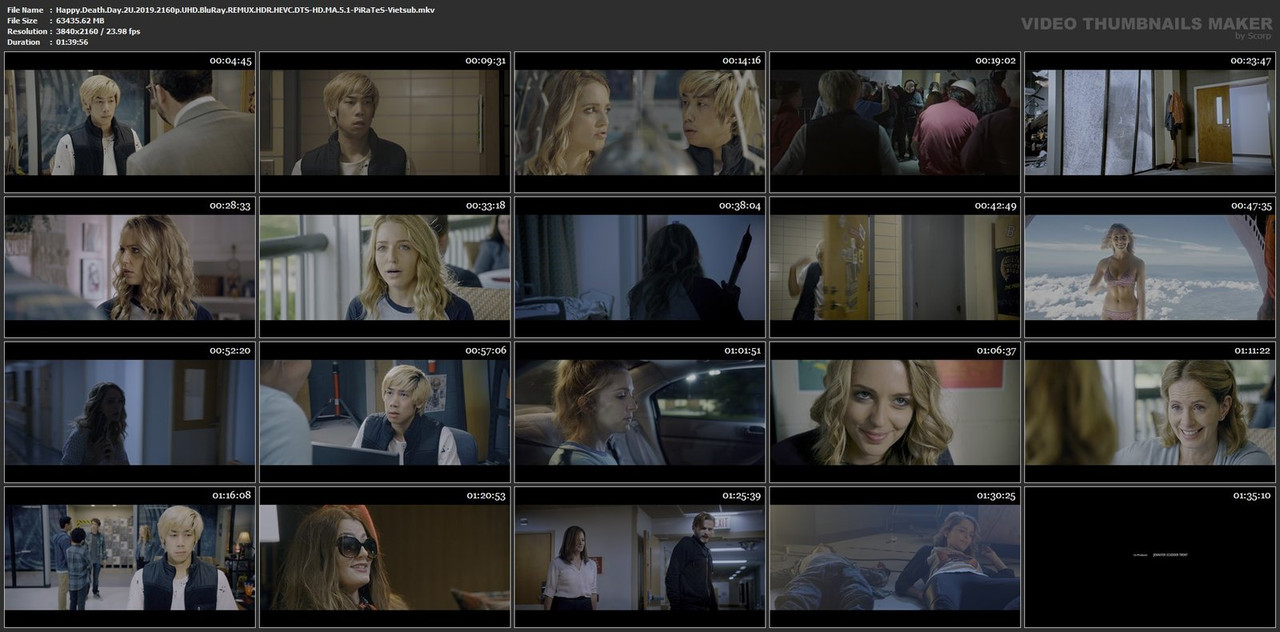Open the thumbnail at 01:20:53
This screenshot has width=1280, height=632.
(x=385, y=557)
